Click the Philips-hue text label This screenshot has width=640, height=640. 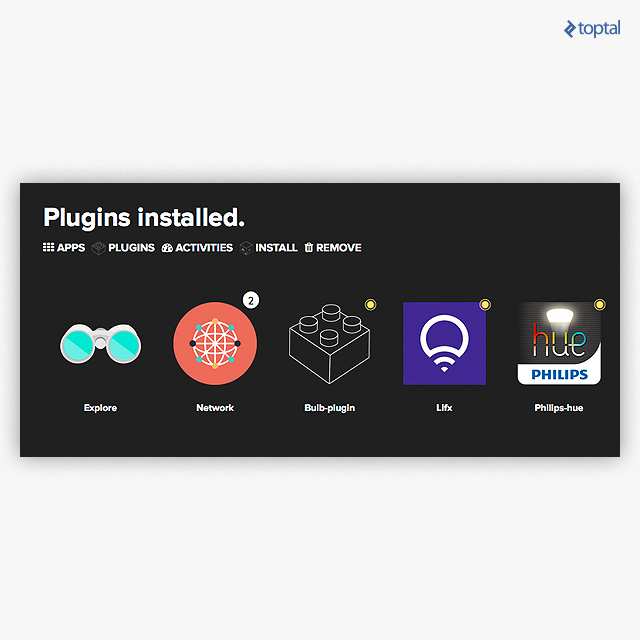pos(559,408)
